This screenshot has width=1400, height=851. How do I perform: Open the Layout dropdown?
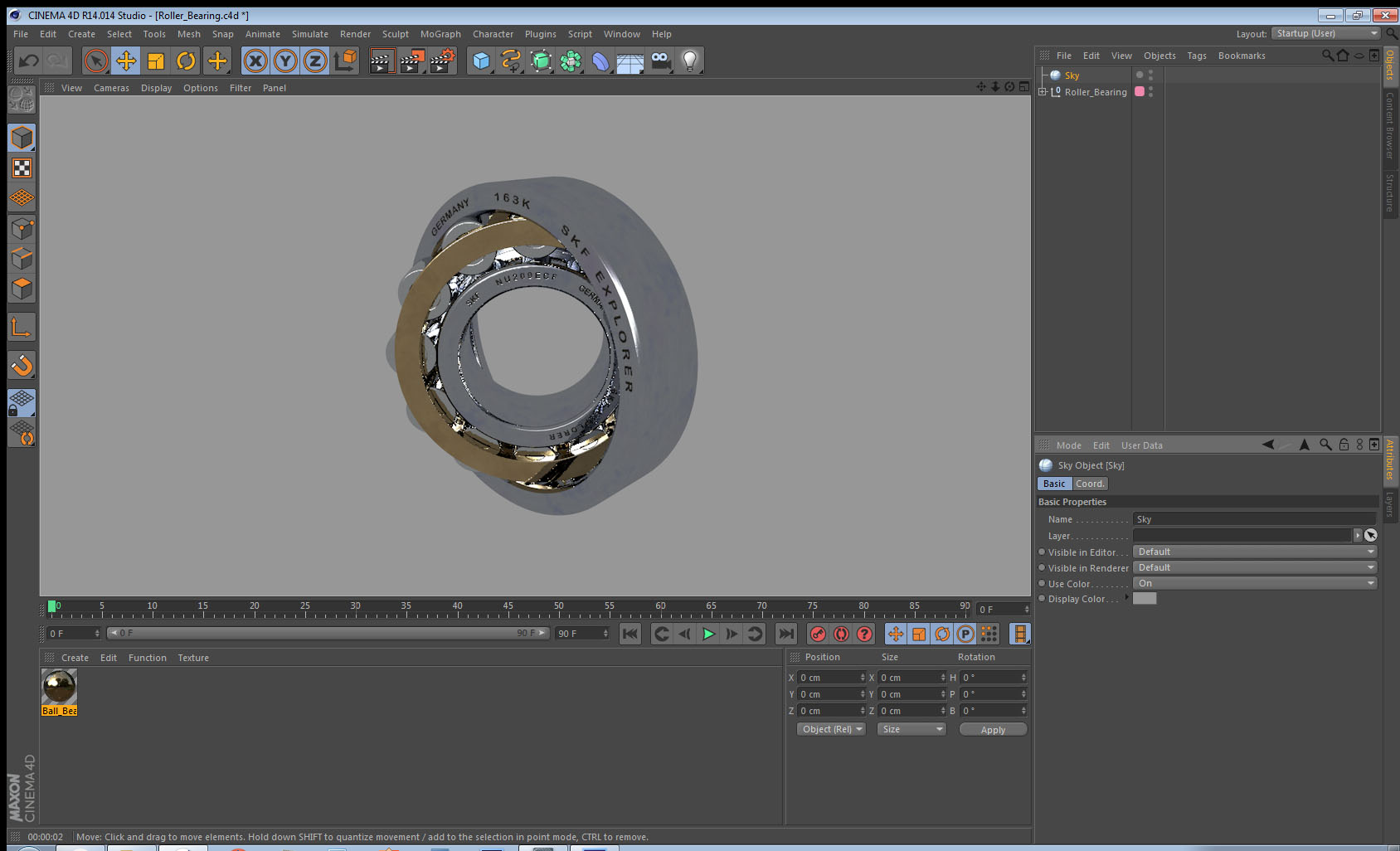tap(1326, 33)
